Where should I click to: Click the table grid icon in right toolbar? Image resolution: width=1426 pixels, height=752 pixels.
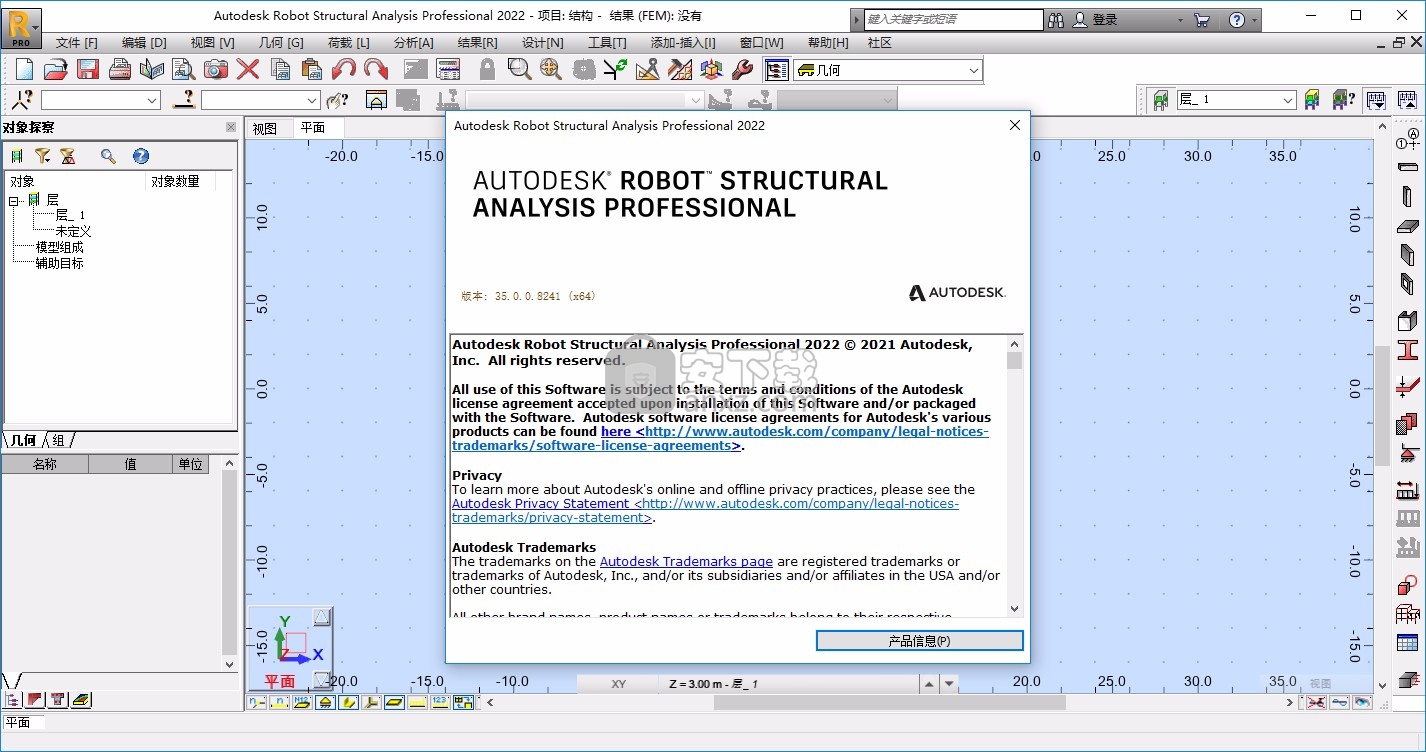pos(1408,643)
